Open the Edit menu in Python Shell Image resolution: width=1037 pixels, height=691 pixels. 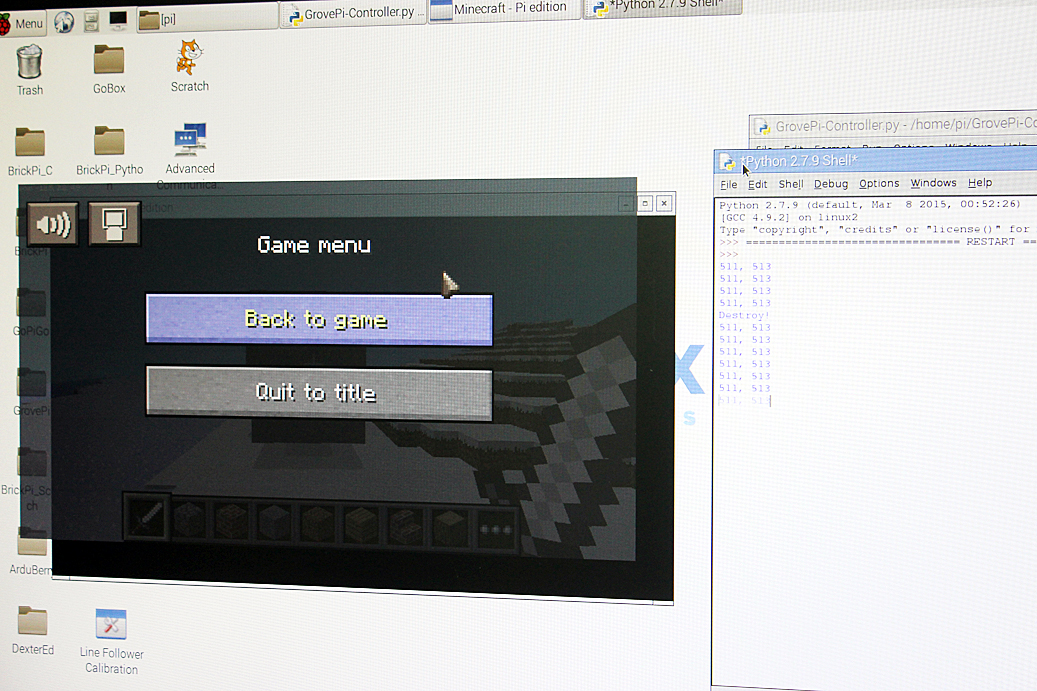(x=757, y=184)
